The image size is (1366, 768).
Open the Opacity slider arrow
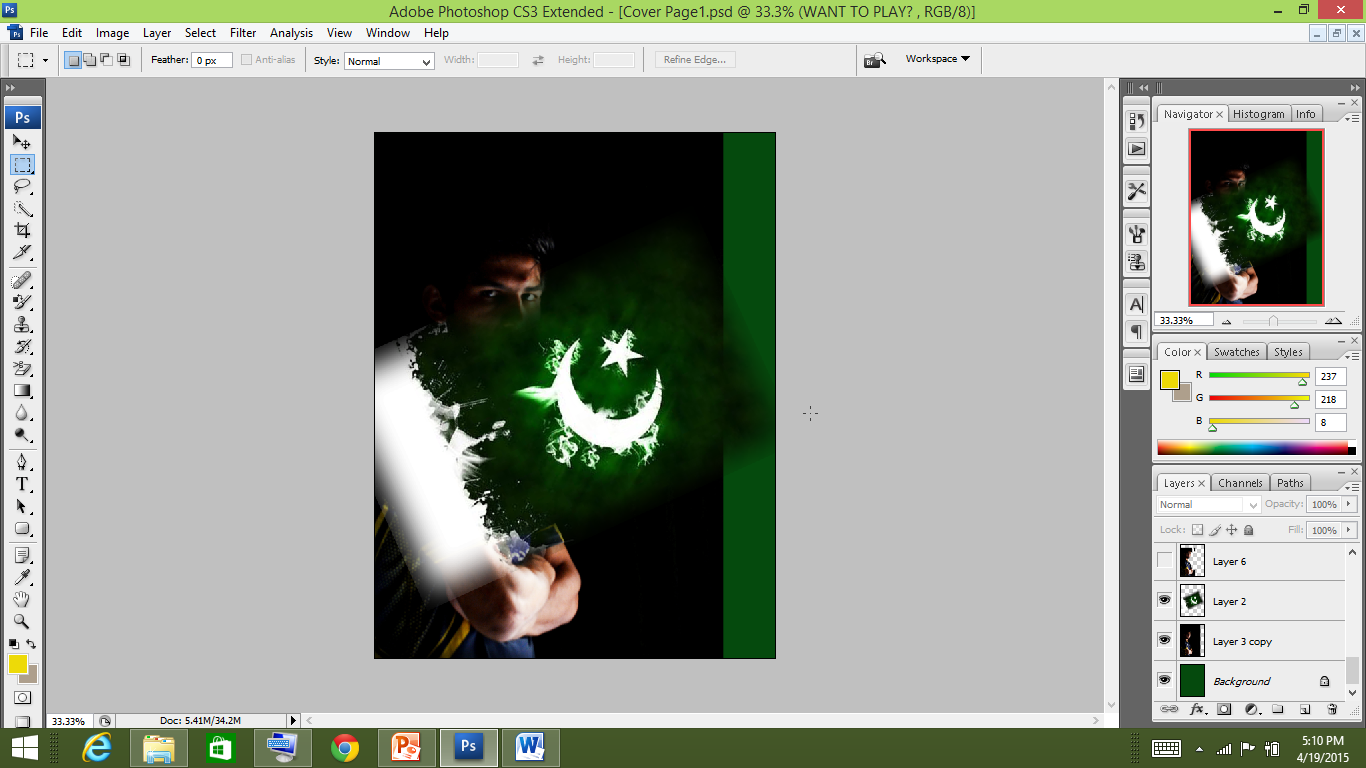(1349, 505)
